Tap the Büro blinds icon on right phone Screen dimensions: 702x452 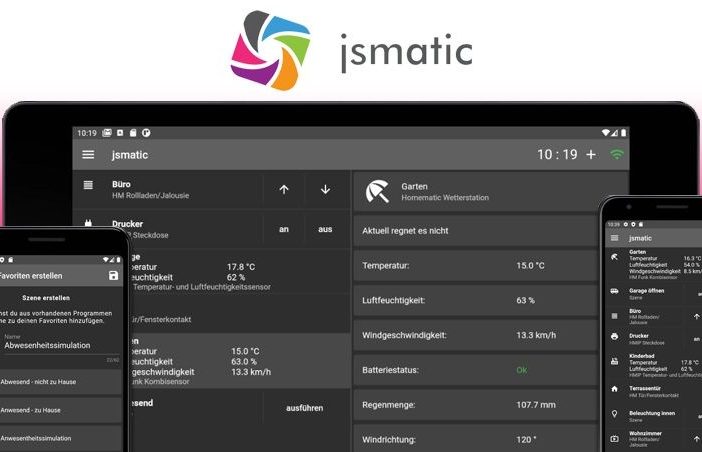click(614, 316)
